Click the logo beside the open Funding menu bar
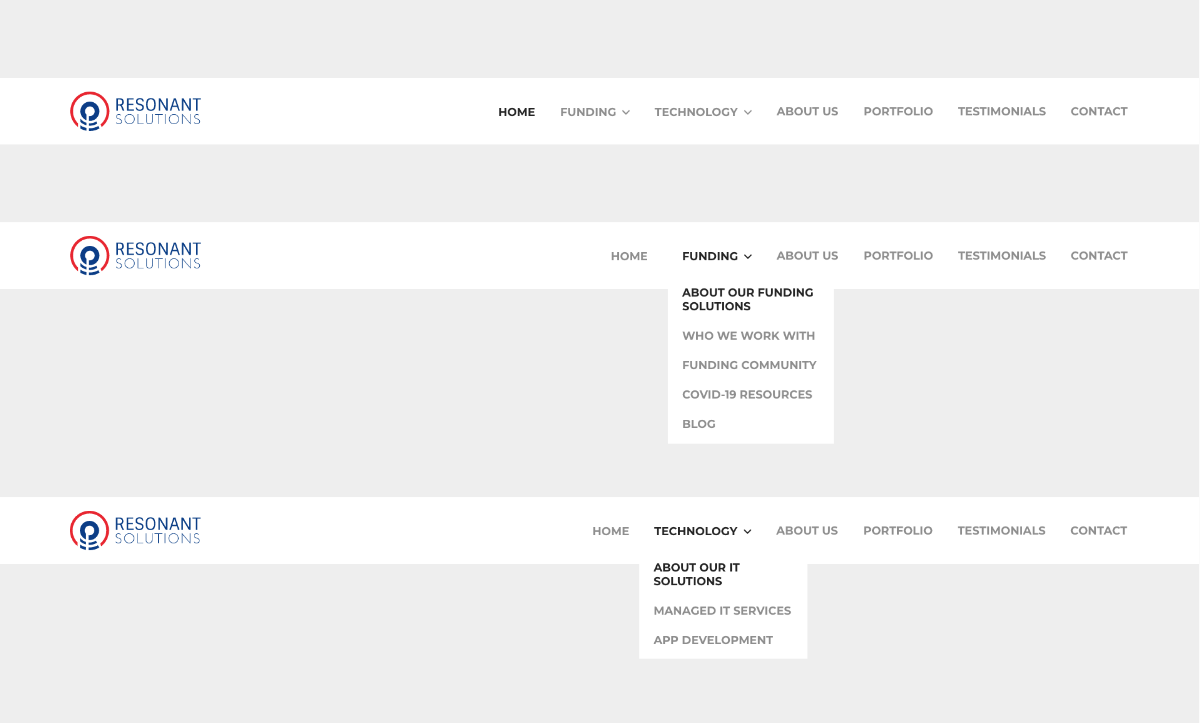Viewport: 1200px width, 723px height. [135, 255]
